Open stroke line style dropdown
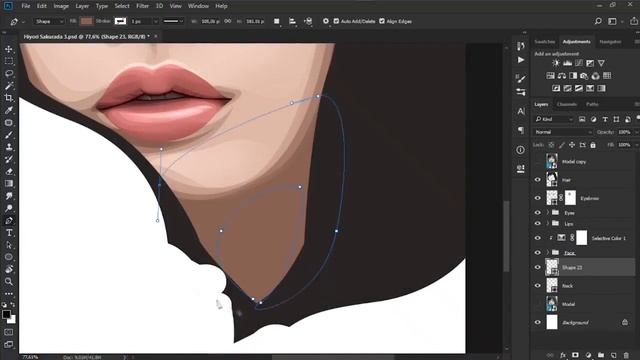Image resolution: width=640 pixels, height=360 pixels. point(173,21)
